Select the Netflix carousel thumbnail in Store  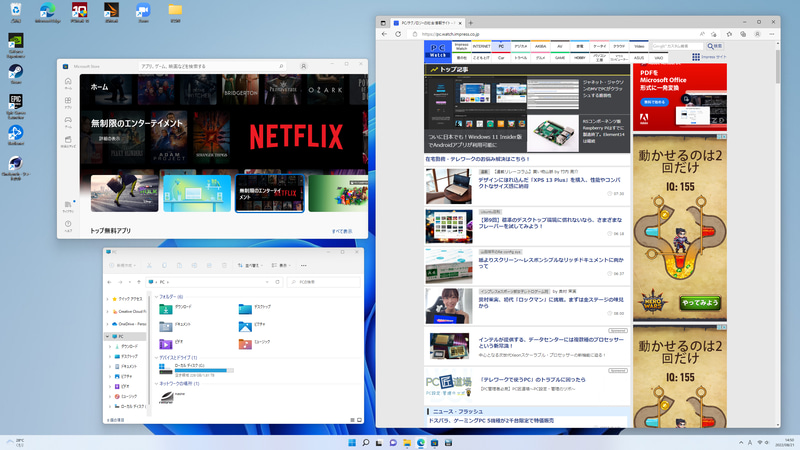(269, 193)
